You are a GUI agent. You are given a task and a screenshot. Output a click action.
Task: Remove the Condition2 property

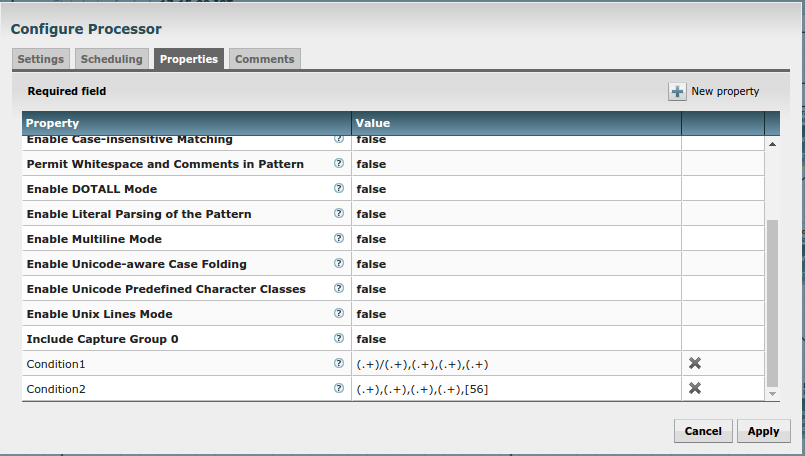tap(695, 389)
